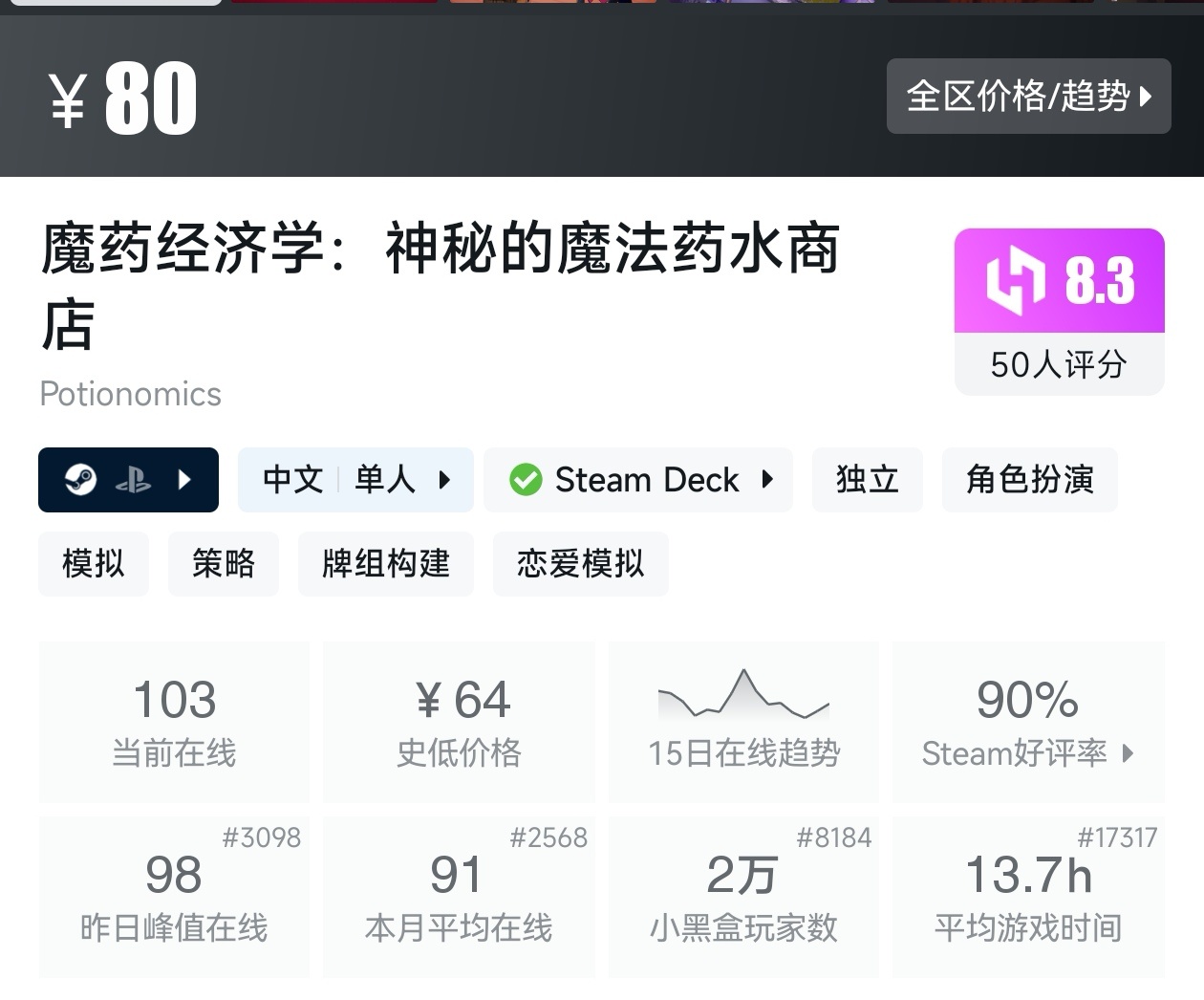Tap the 史低价格 ¥64 stat card

[459, 722]
